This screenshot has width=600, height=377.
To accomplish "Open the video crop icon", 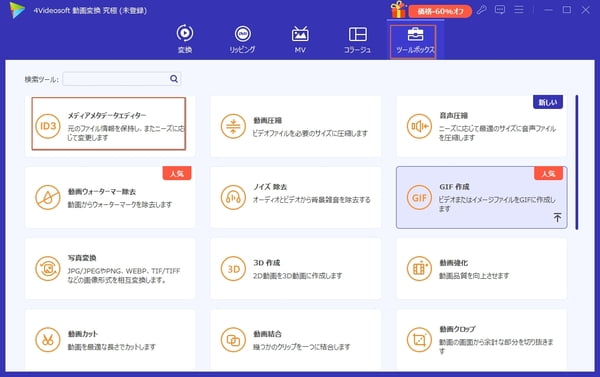I will (419, 340).
